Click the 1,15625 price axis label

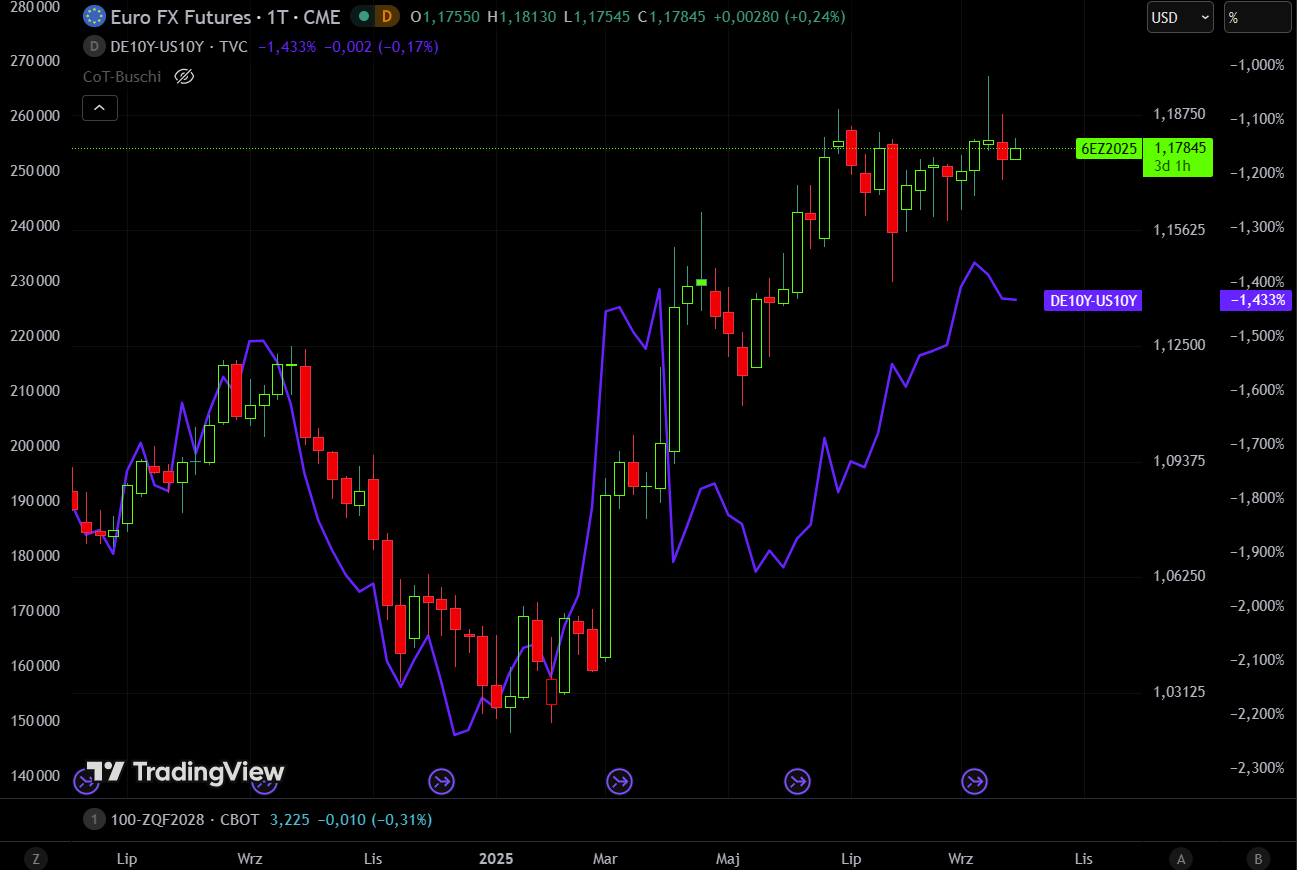coord(1180,229)
